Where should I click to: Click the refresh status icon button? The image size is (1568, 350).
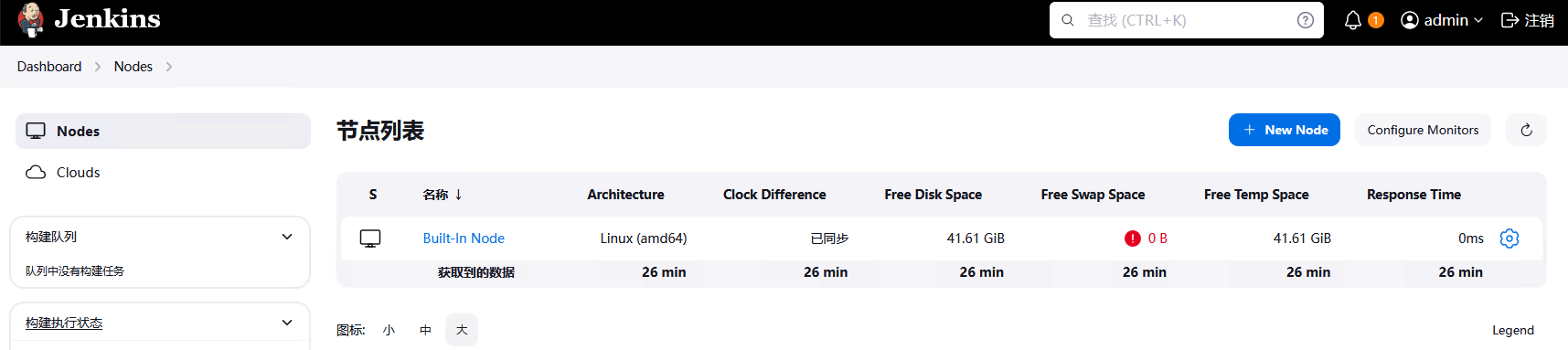1526,130
